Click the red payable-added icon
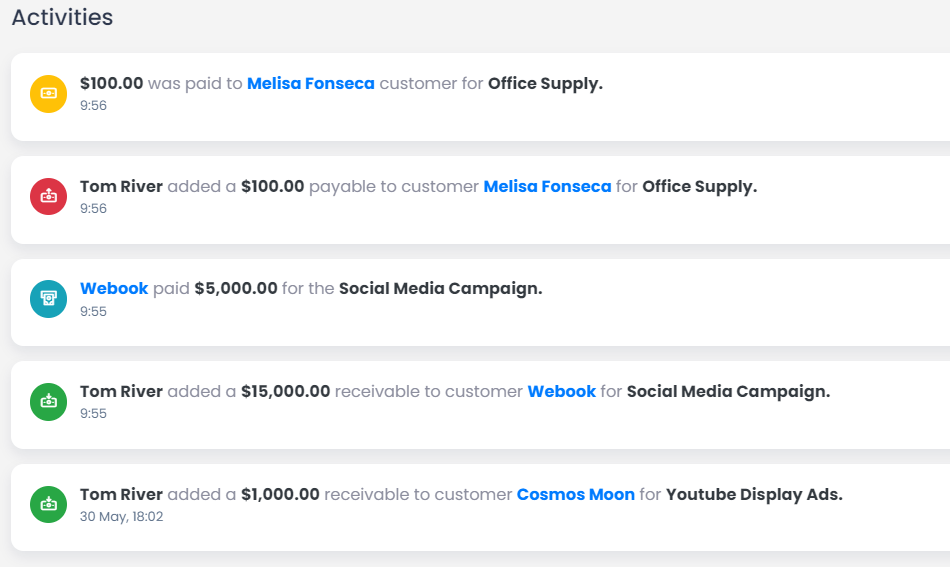 point(48,196)
